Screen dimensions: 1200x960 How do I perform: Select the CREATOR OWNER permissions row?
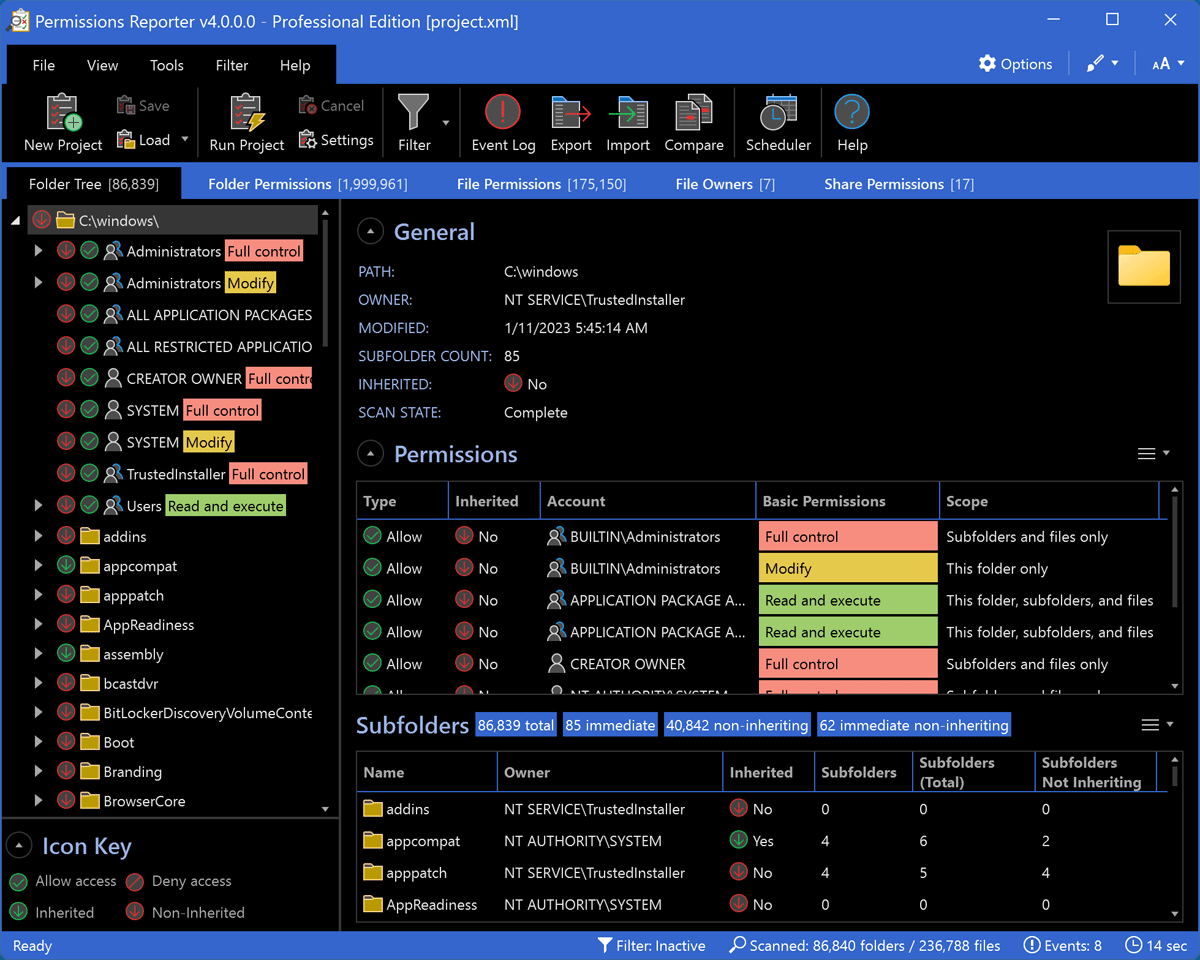(x=762, y=664)
